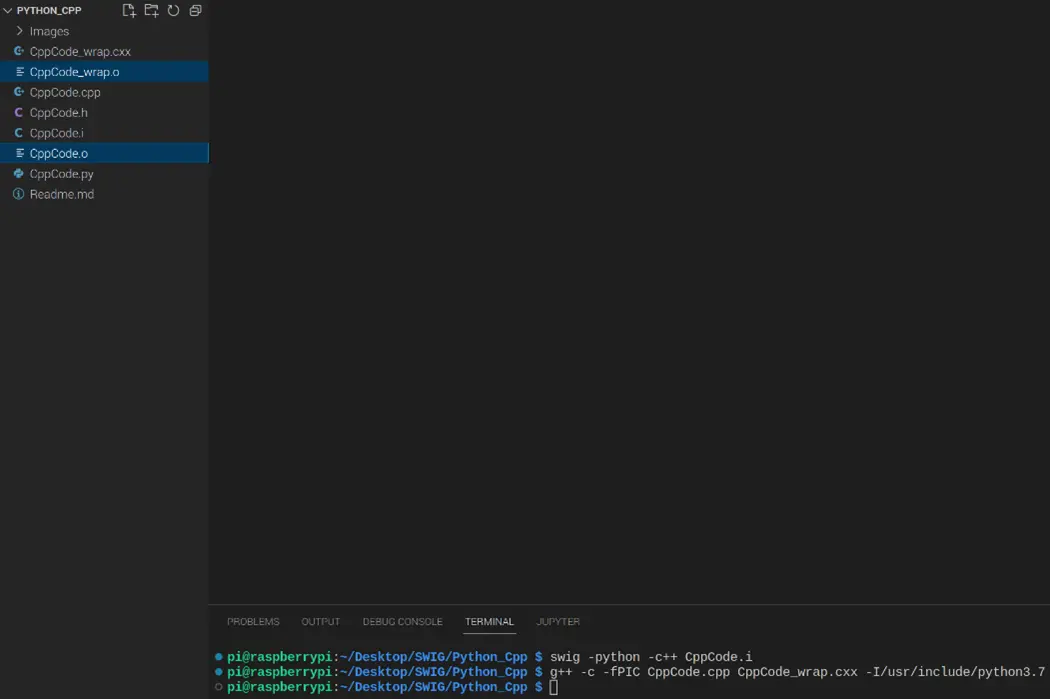Viewport: 1050px width, 699px height.
Task: Click the C++ icon next to CppCode_wrap.cxx
Action: (x=19, y=52)
